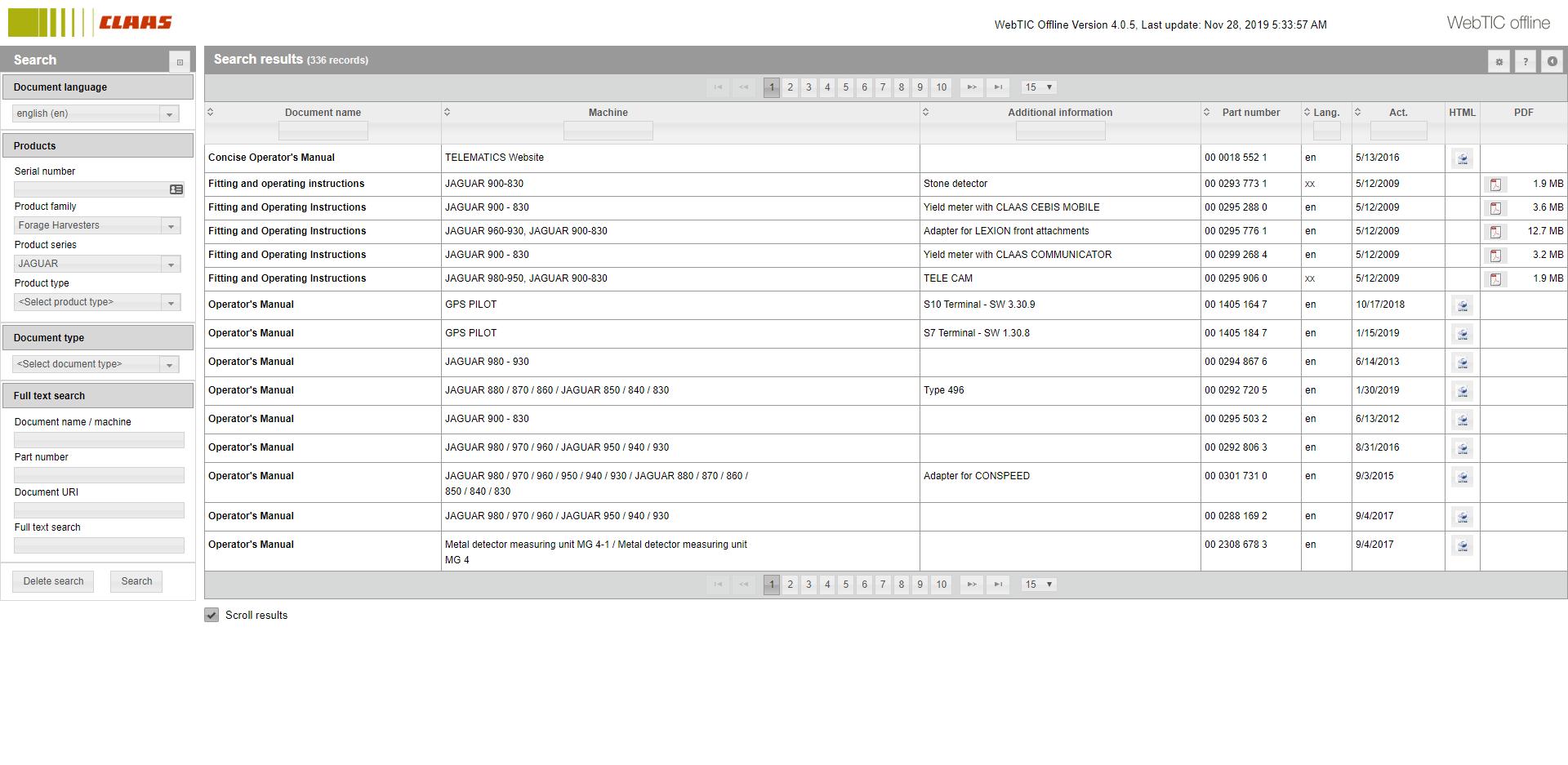Go to results page 2
The width and height of the screenshot is (1568, 765).
[790, 87]
